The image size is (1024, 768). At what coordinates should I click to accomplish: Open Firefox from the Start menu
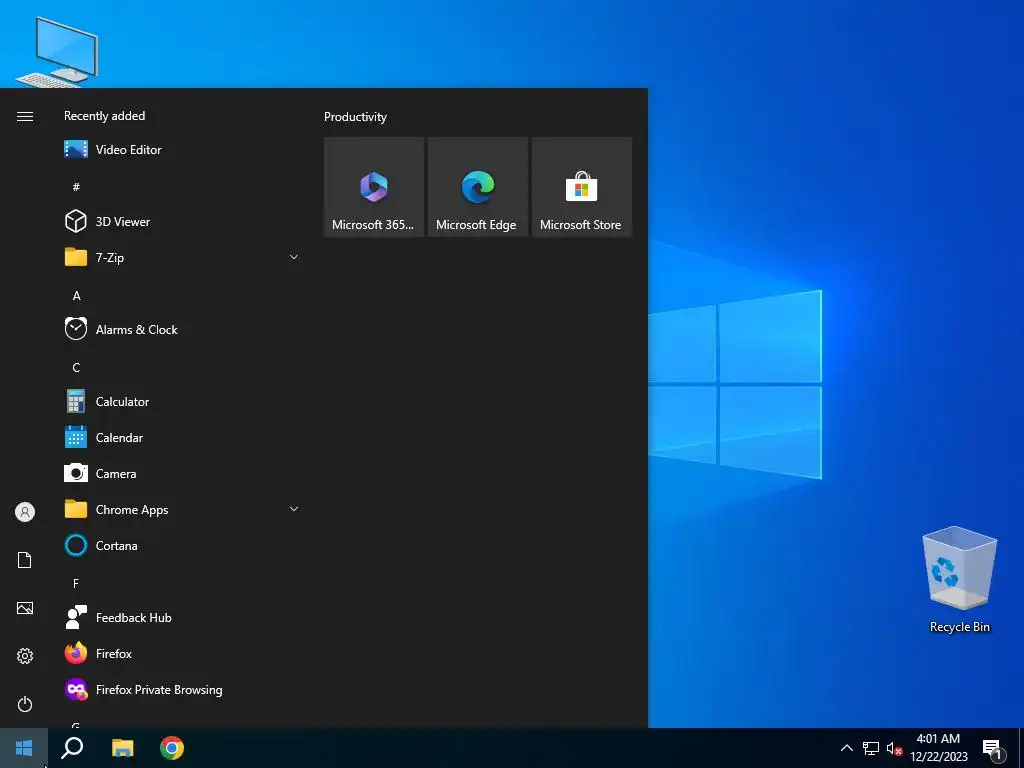[x=182, y=653]
